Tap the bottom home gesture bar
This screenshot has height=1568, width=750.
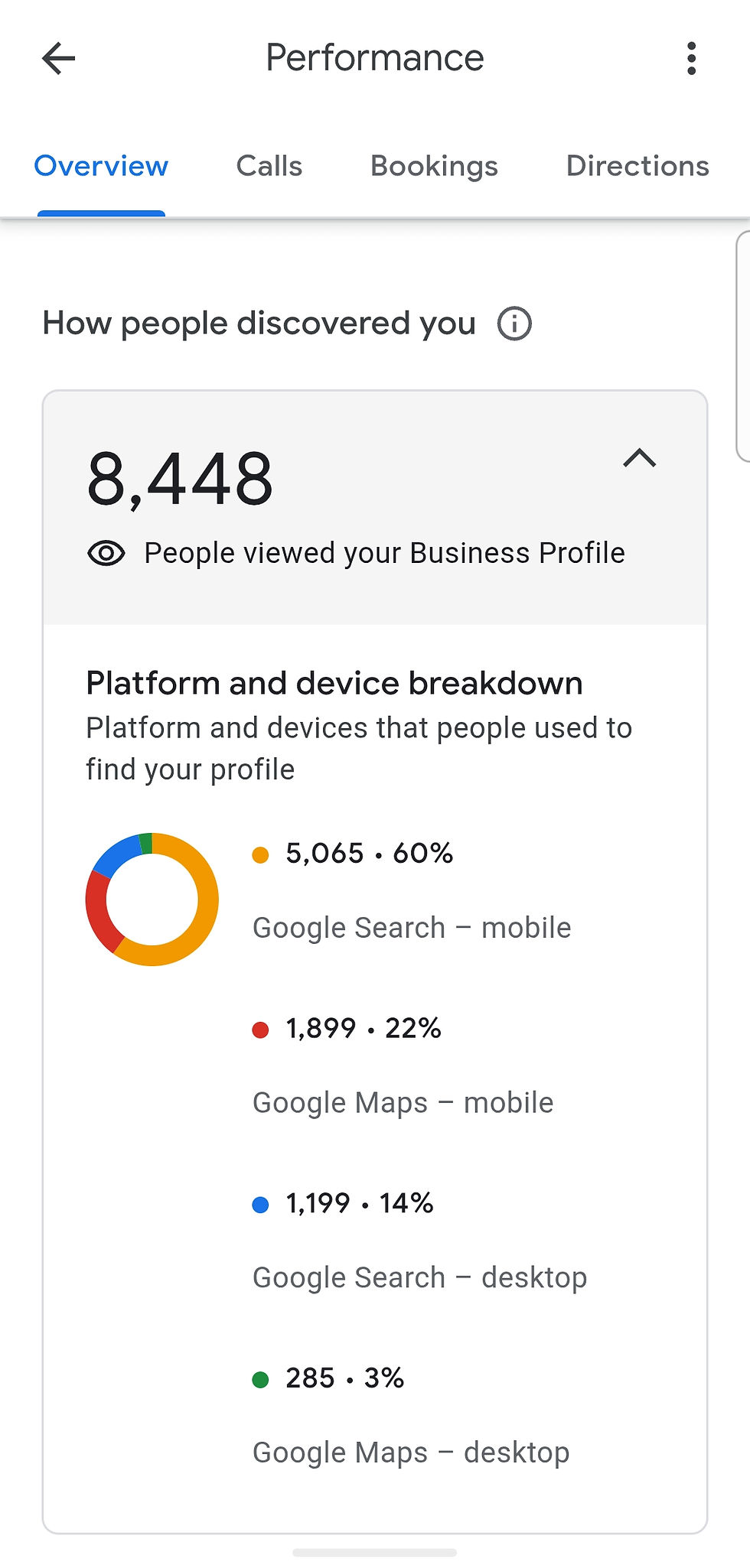click(x=375, y=1553)
